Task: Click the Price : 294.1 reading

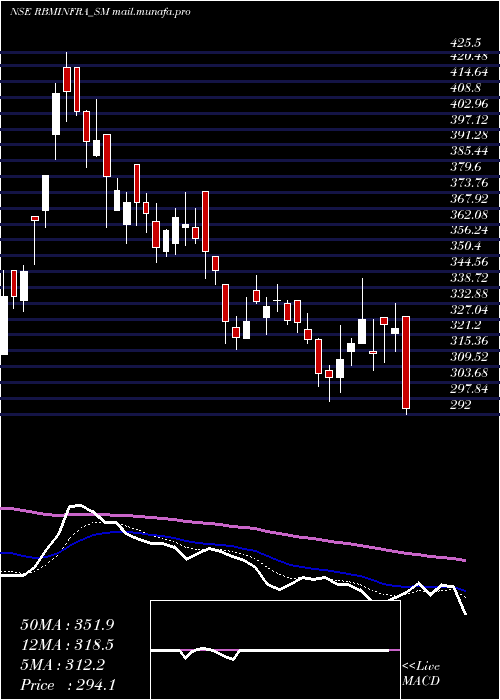Action: [x=68, y=685]
